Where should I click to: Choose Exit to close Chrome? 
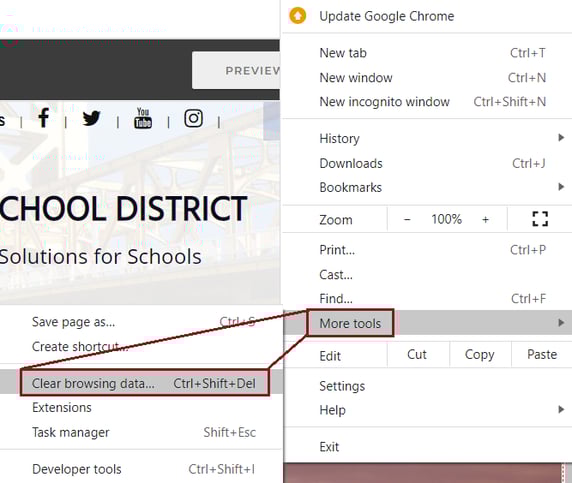(427, 447)
